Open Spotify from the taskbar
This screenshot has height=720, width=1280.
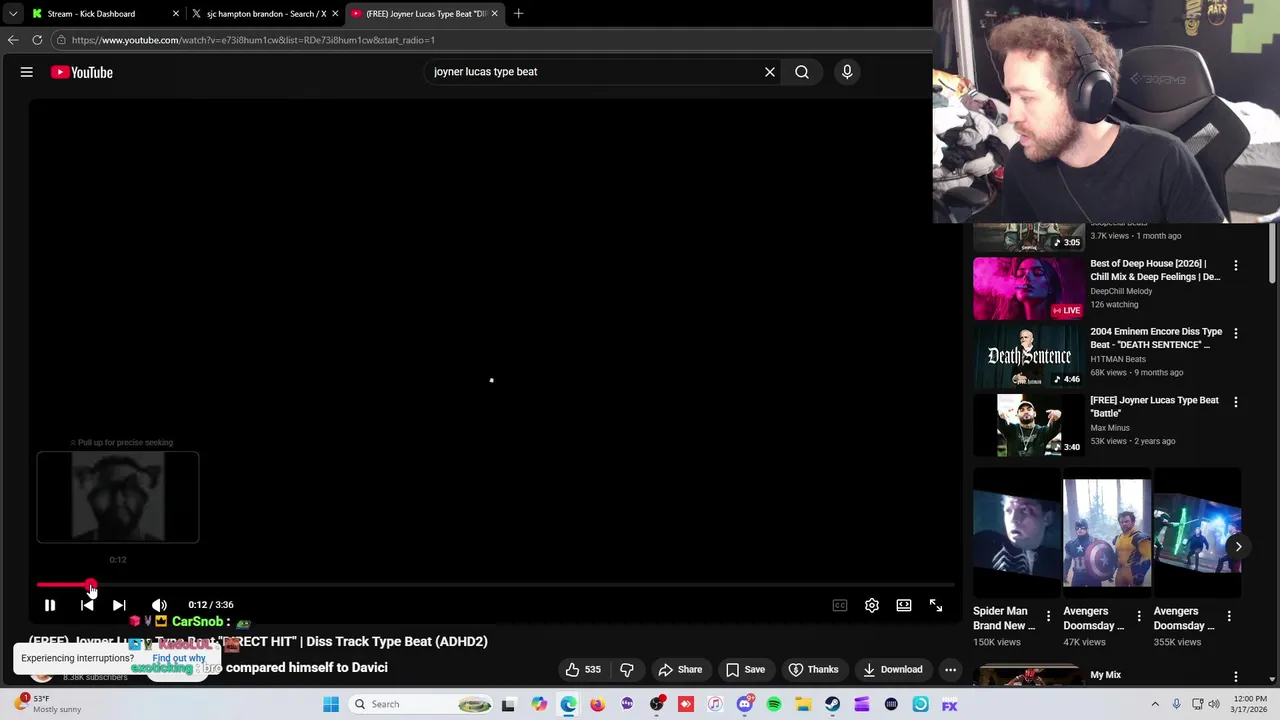pos(774,704)
